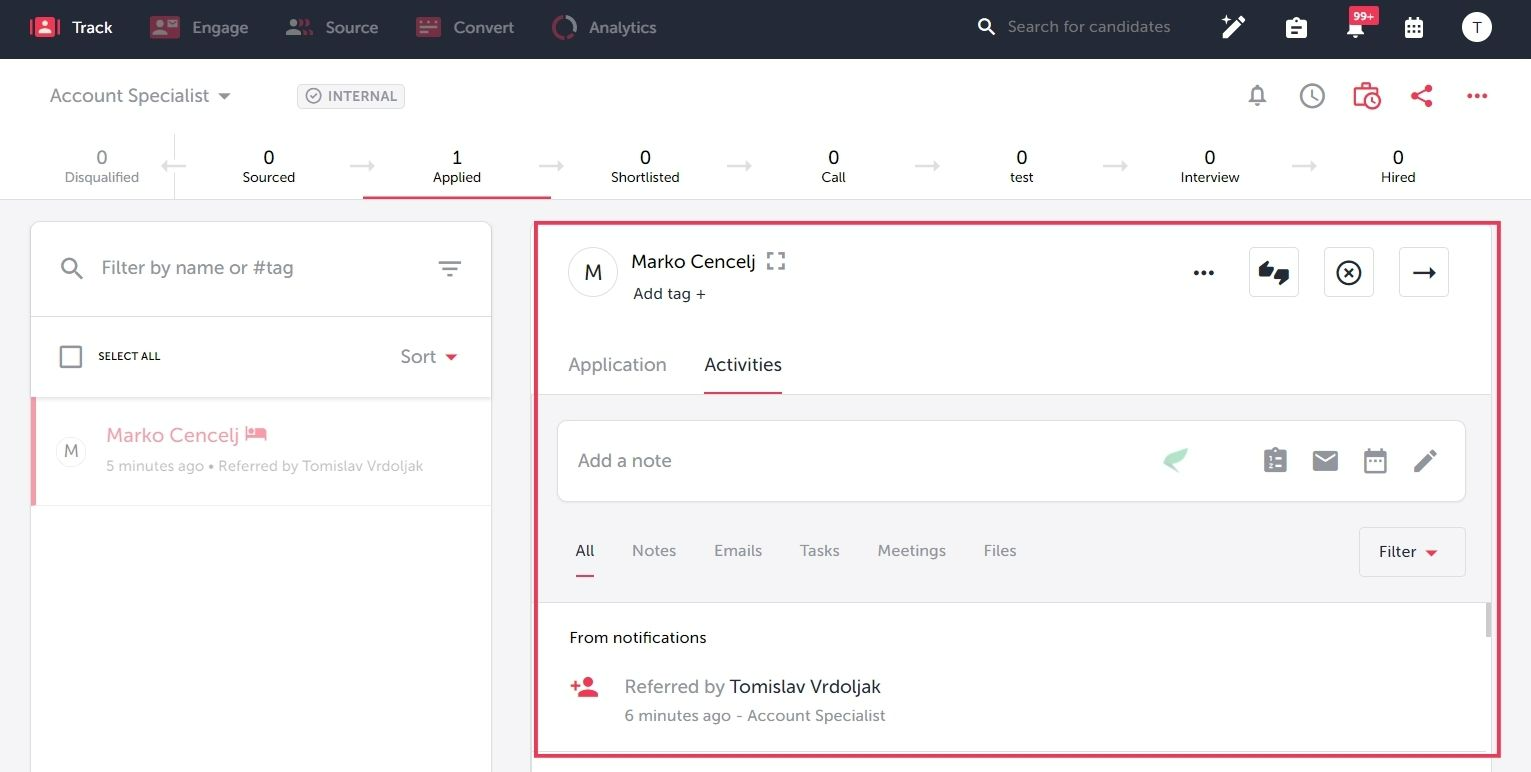Open the clipboard icon in the top bar
1531x772 pixels.
[1296, 27]
